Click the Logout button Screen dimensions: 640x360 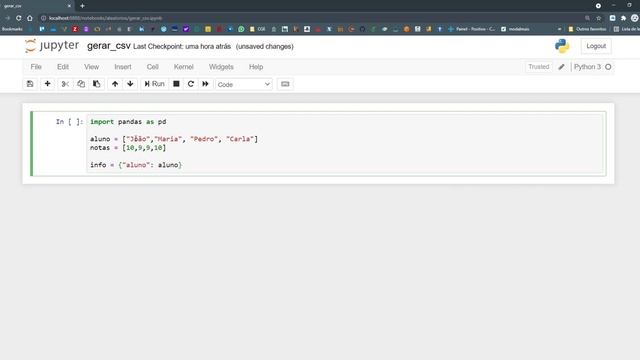(596, 46)
